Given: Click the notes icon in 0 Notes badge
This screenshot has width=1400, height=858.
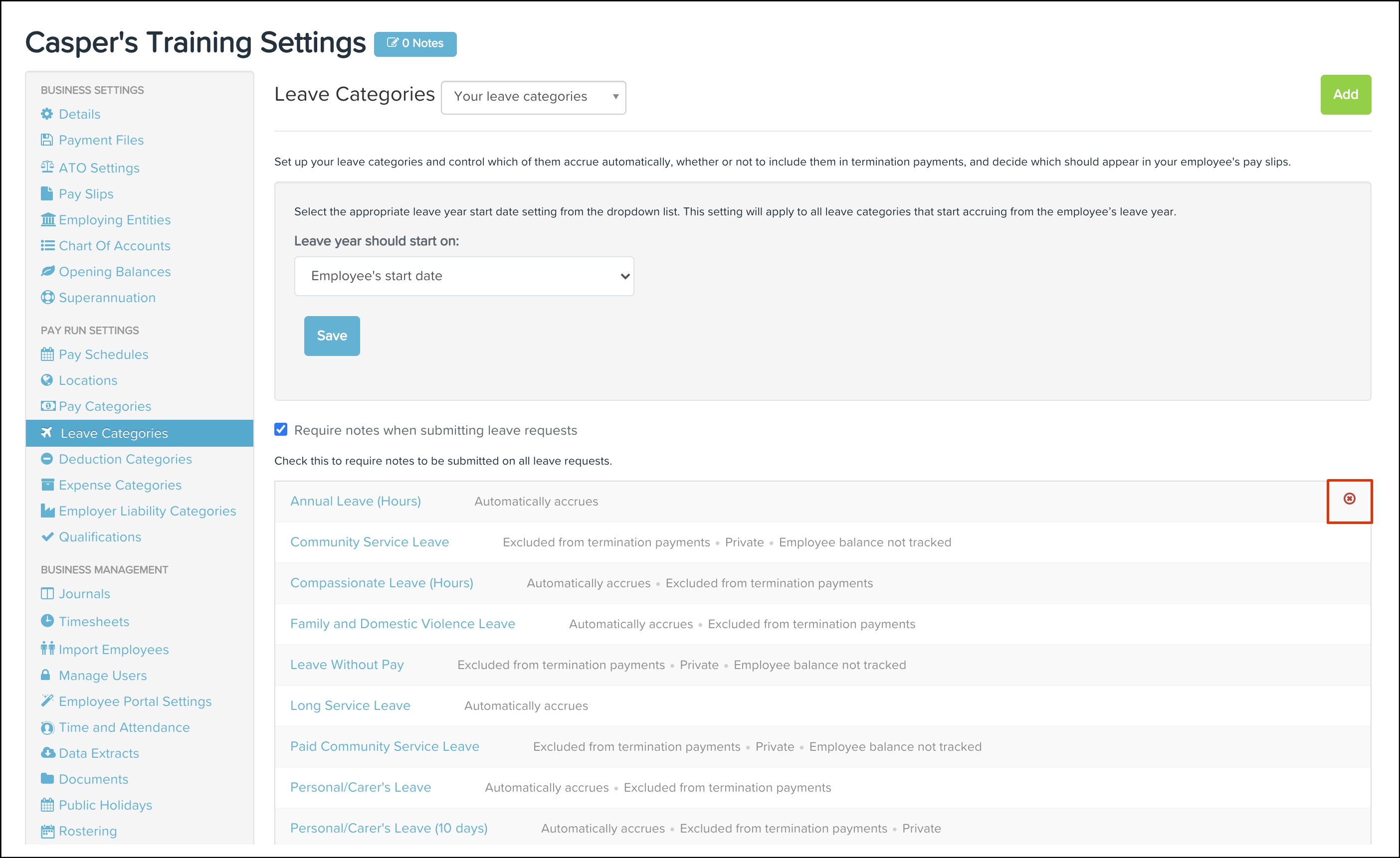Looking at the screenshot, I should (x=392, y=42).
